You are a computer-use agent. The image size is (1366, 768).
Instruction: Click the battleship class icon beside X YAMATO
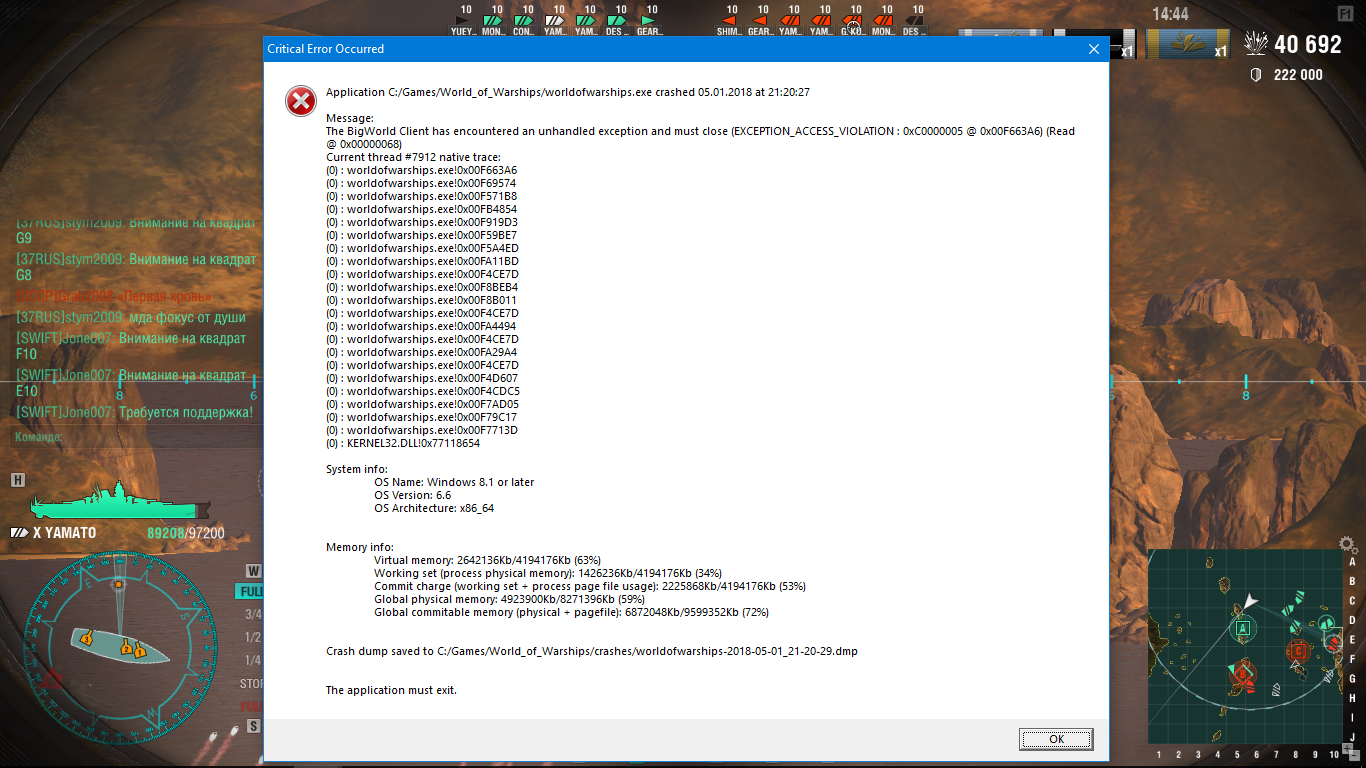(19, 533)
